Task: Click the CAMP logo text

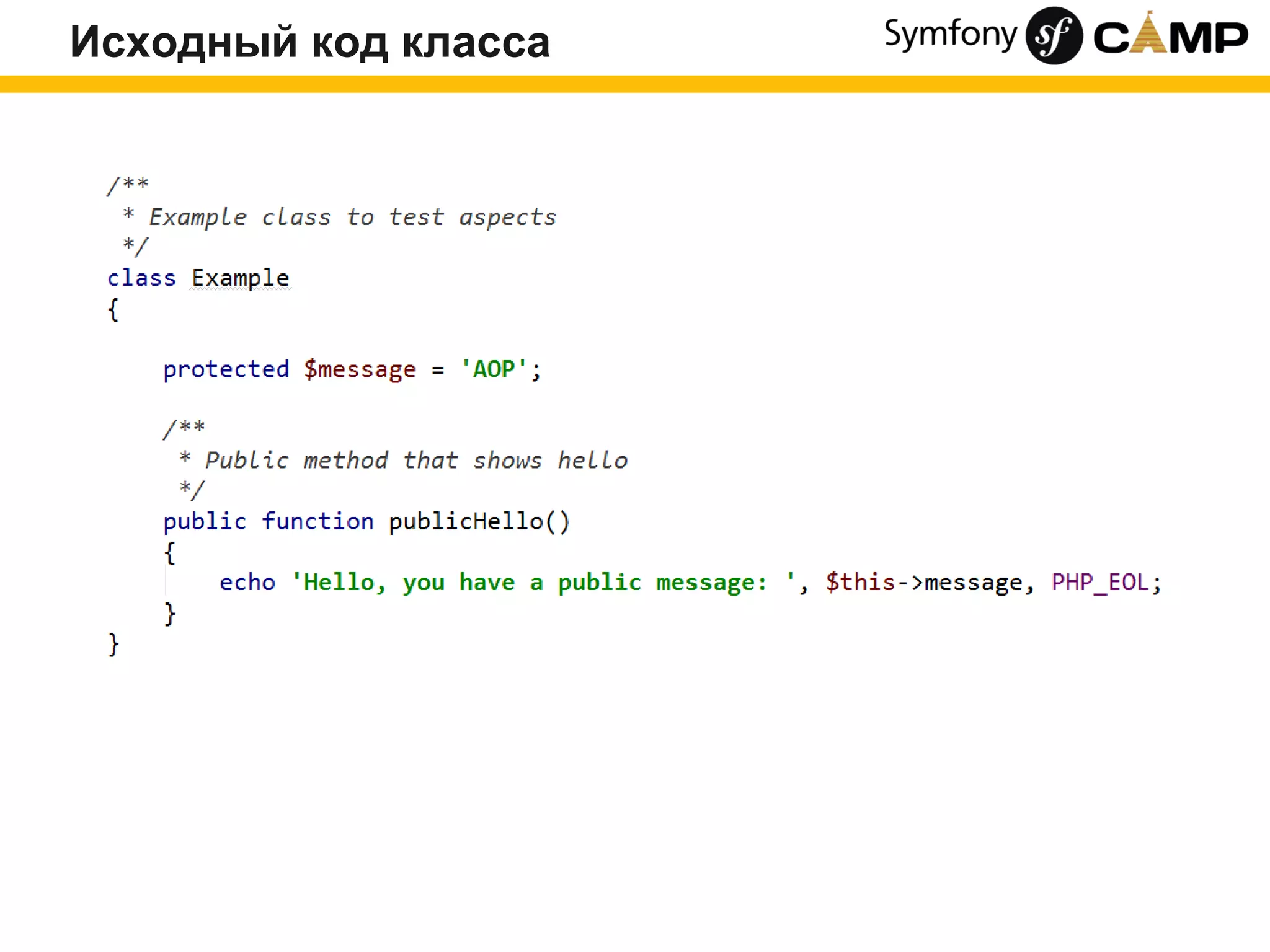Action: click(1170, 37)
